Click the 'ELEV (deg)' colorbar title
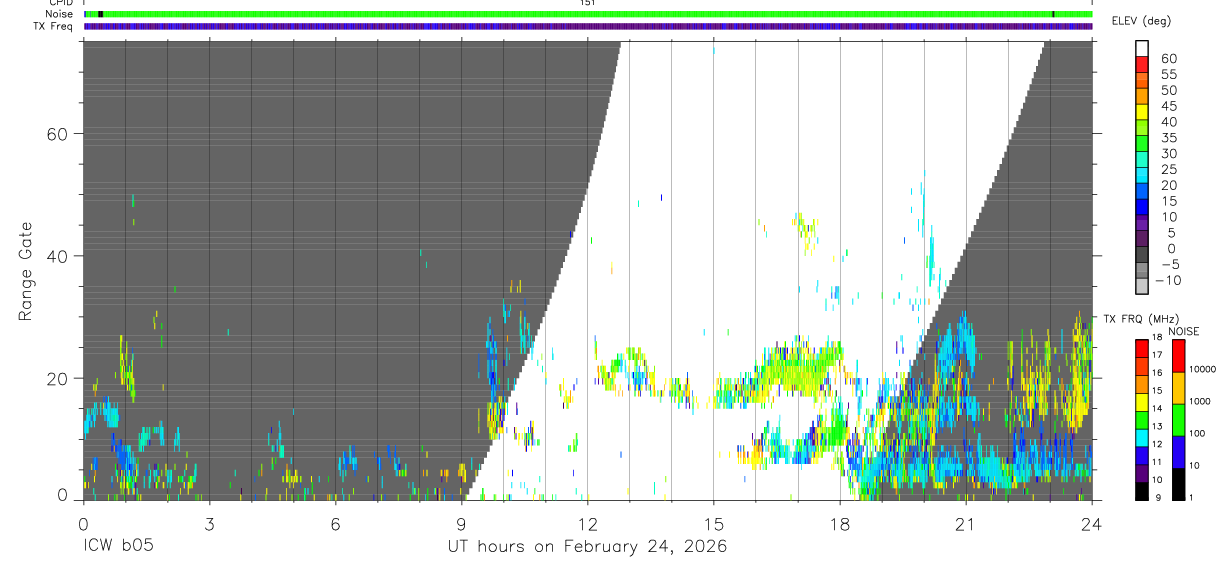The image size is (1228, 567). coord(1143,20)
